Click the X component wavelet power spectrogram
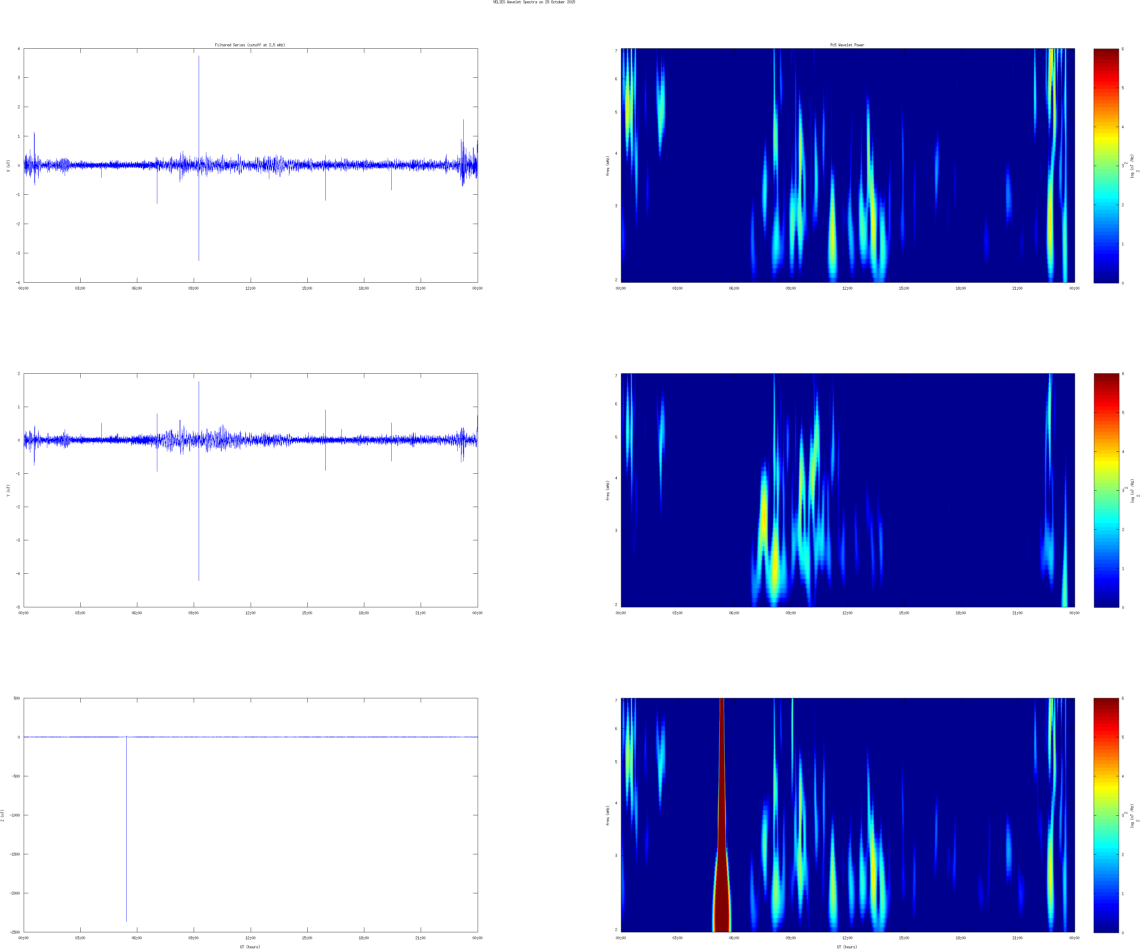 pos(847,165)
